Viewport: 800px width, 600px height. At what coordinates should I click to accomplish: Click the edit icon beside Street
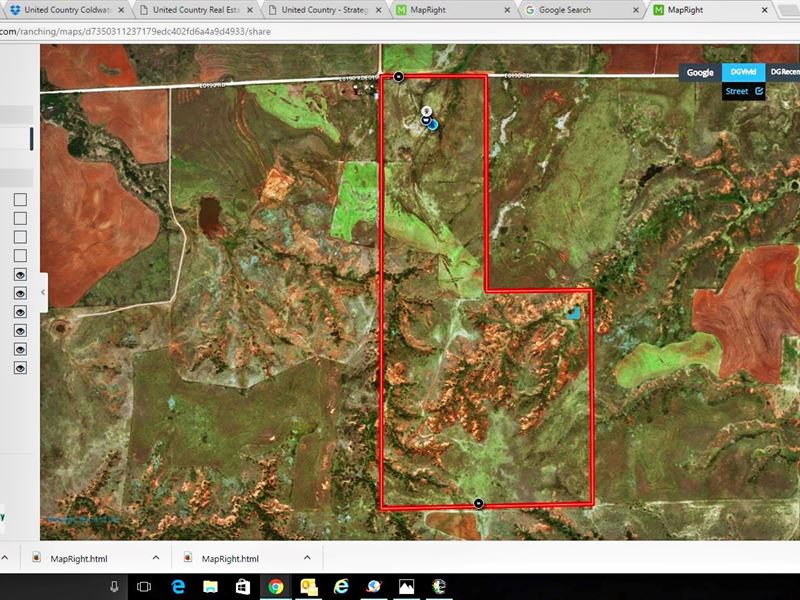(757, 91)
